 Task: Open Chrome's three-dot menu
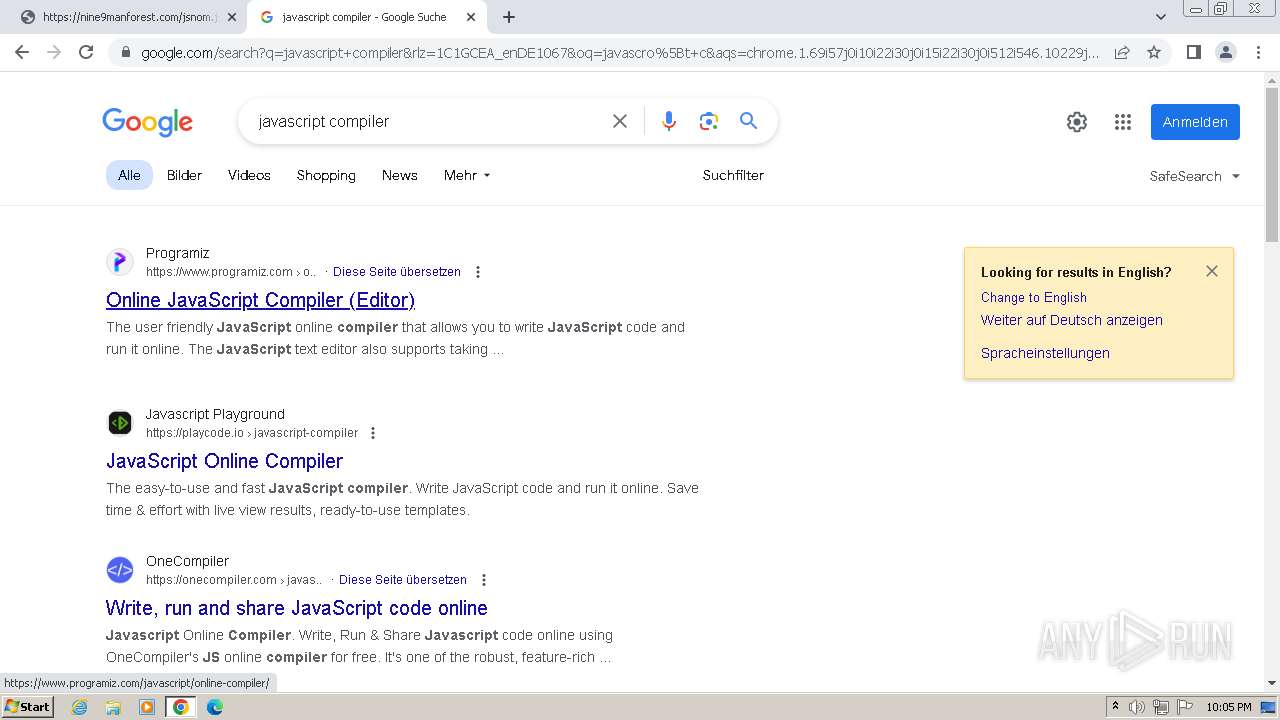click(x=1258, y=52)
